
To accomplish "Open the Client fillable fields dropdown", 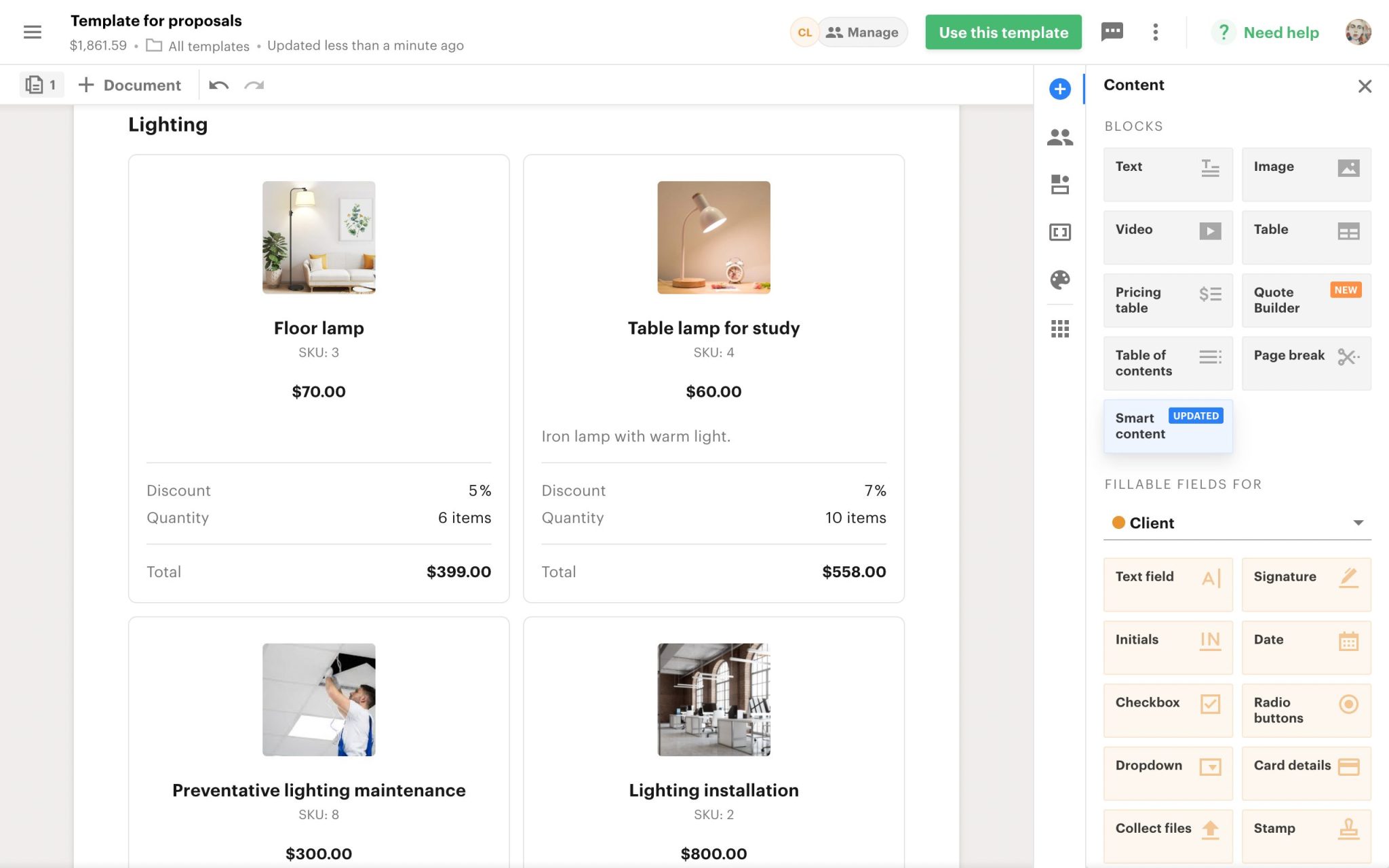I will [1237, 522].
